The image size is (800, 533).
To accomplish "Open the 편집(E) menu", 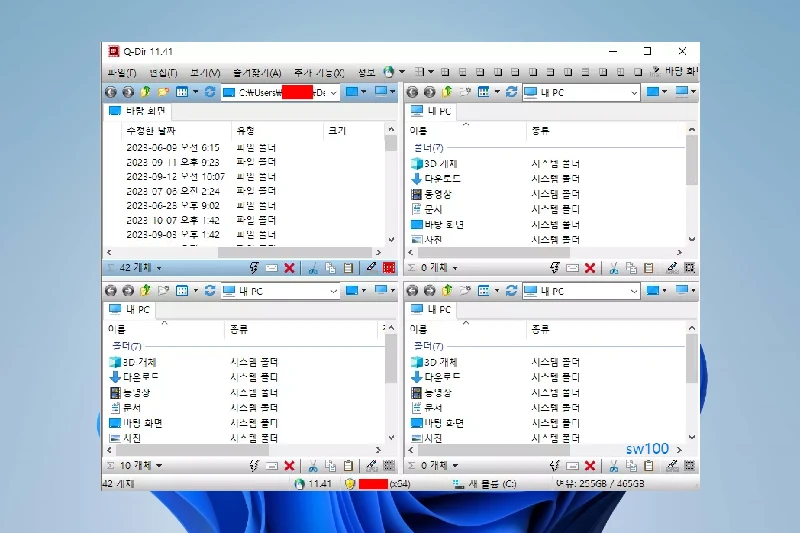I will pyautogui.click(x=163, y=72).
